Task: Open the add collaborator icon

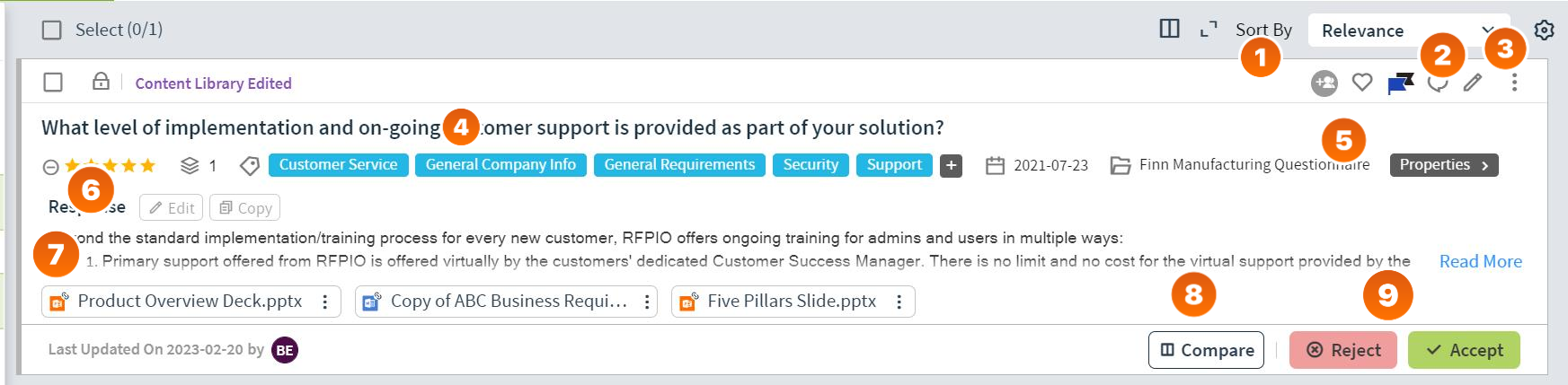Action: pos(1324,83)
